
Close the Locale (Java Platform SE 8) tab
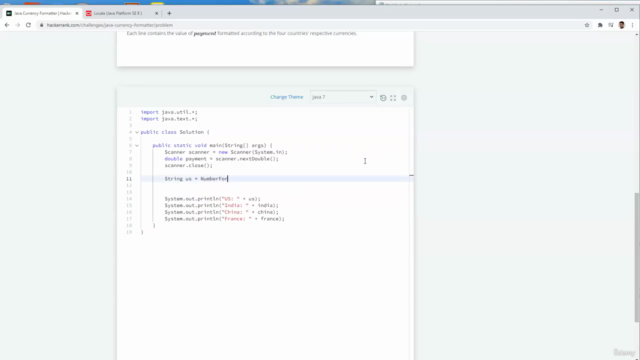tap(156, 13)
